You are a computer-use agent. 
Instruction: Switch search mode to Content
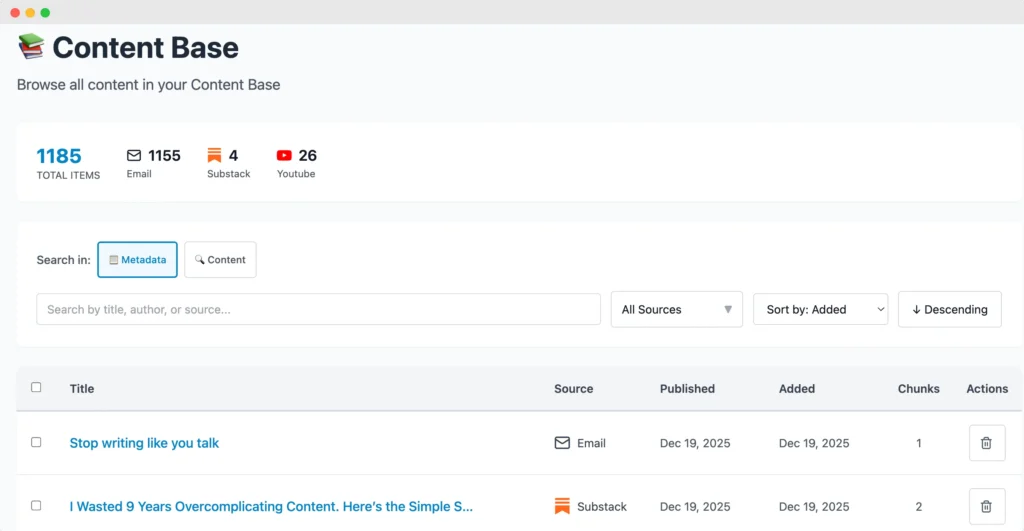click(220, 259)
